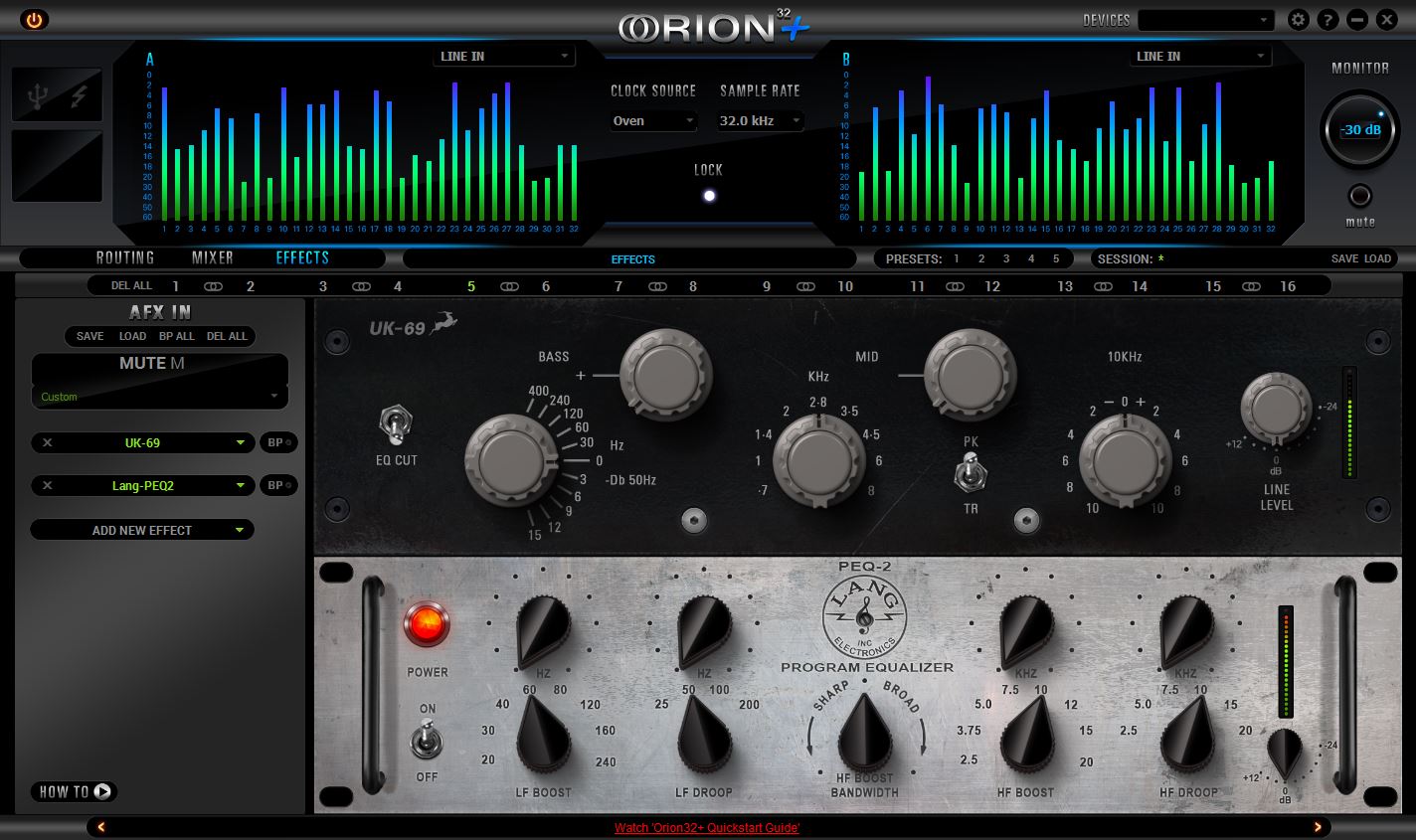Open settings gear icon
The image size is (1416, 840).
click(1298, 19)
